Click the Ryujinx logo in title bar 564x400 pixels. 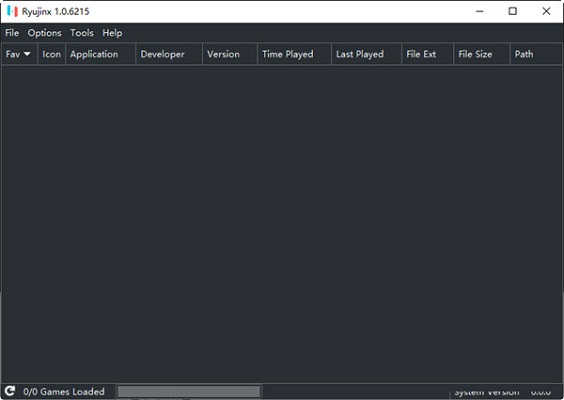12,12
